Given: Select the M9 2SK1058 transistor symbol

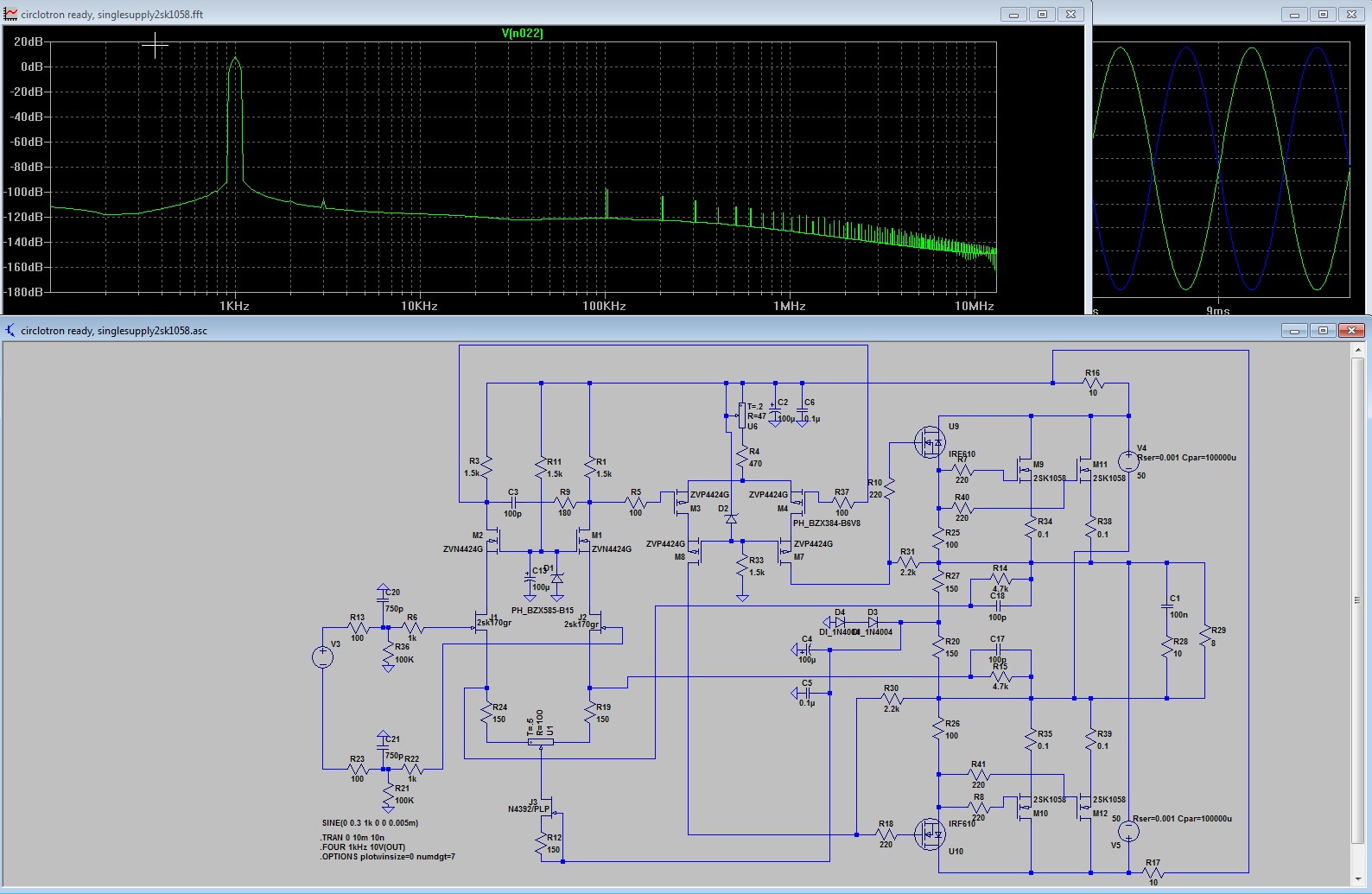Looking at the screenshot, I should tap(1024, 471).
